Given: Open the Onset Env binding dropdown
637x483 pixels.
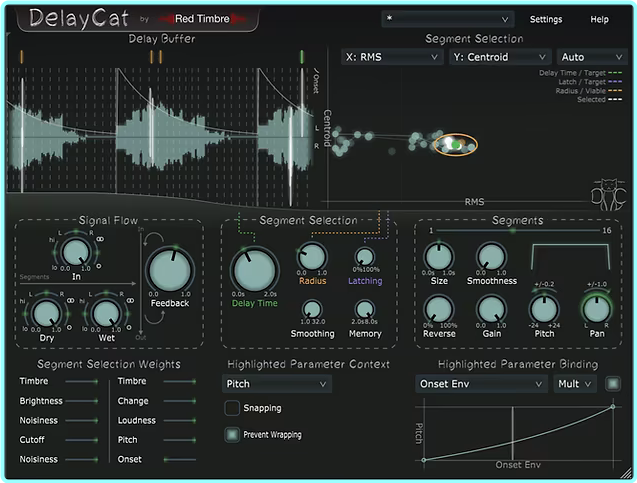Looking at the screenshot, I should pos(481,384).
